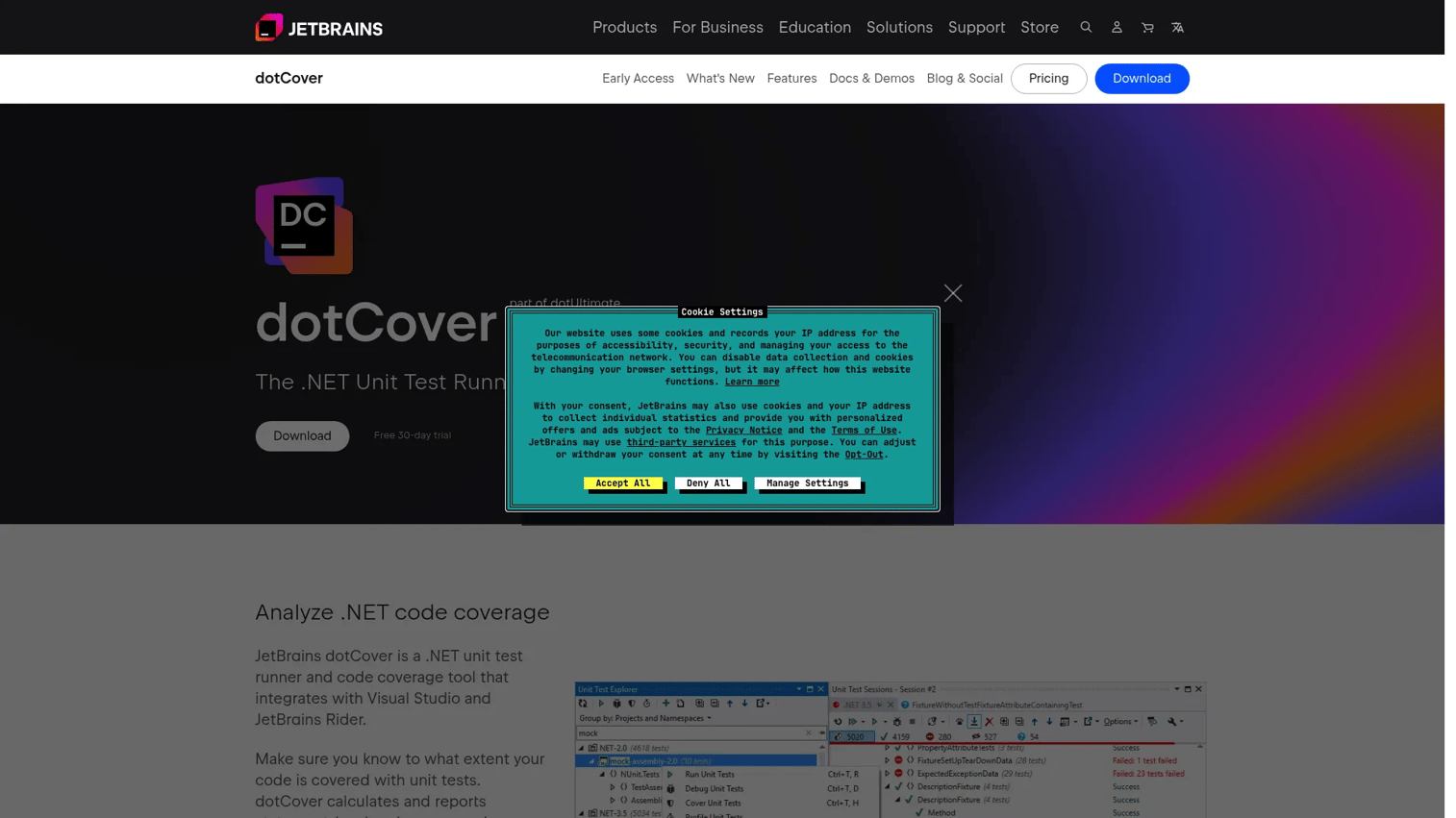Go to the Store page
This screenshot has height=818, width=1456.
(1040, 27)
